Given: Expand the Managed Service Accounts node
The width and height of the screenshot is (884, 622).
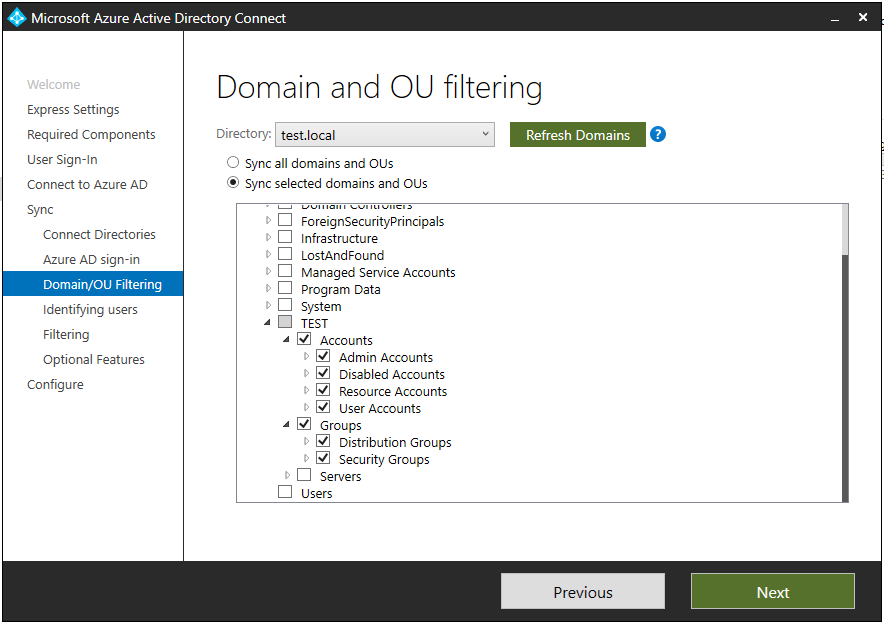Looking at the screenshot, I should tap(268, 271).
